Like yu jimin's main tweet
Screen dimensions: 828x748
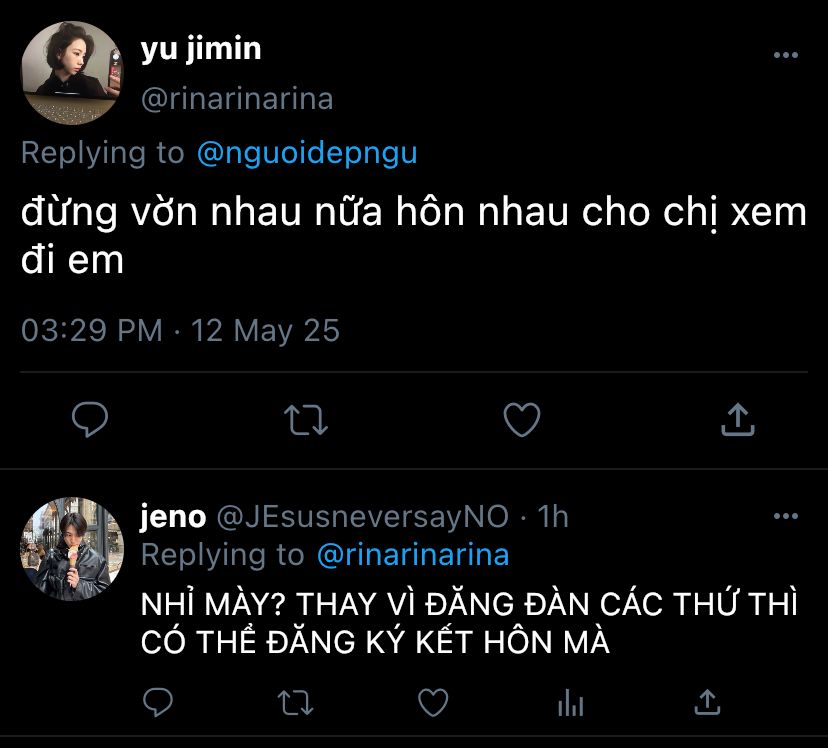(x=521, y=420)
